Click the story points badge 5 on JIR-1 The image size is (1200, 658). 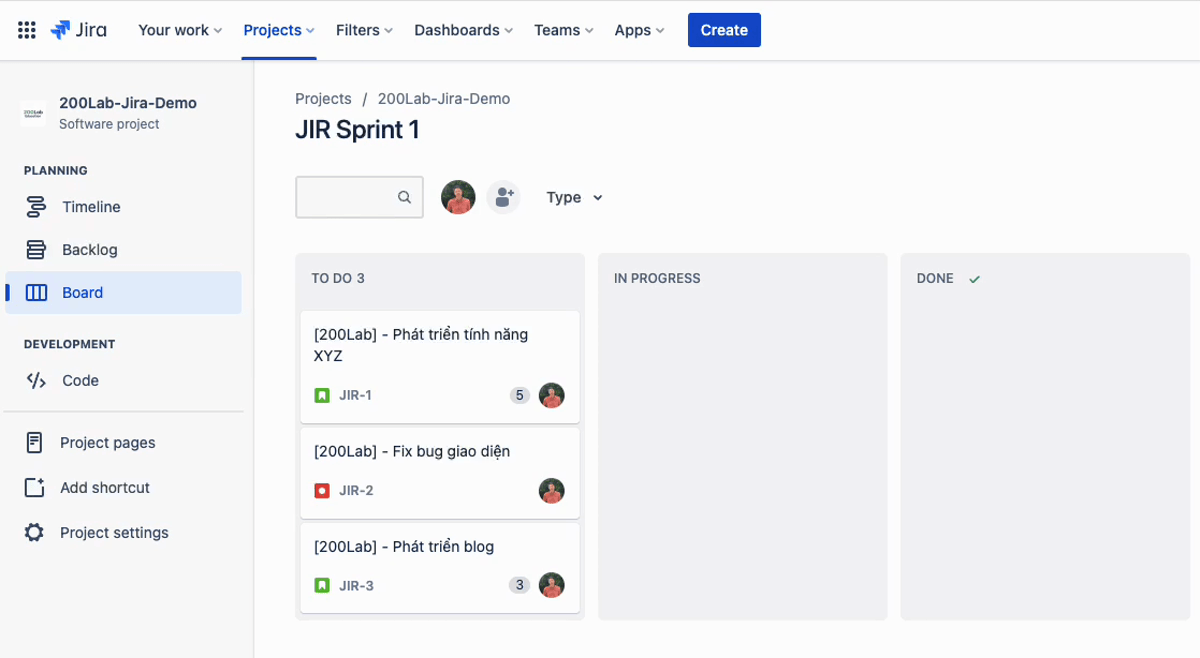[519, 395]
